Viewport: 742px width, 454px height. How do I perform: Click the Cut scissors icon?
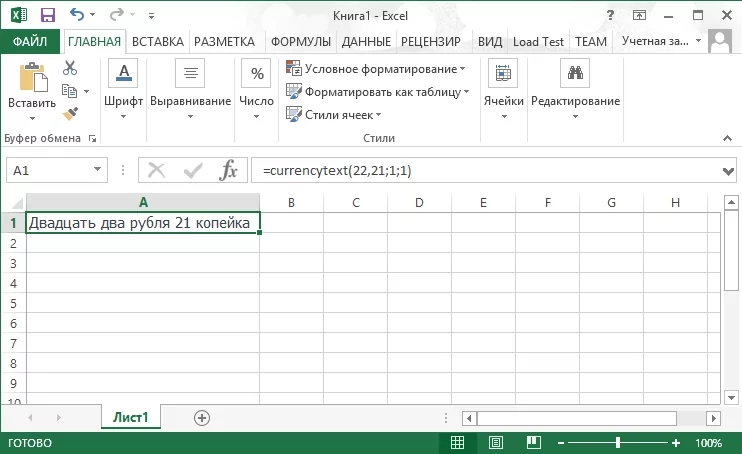pyautogui.click(x=70, y=68)
